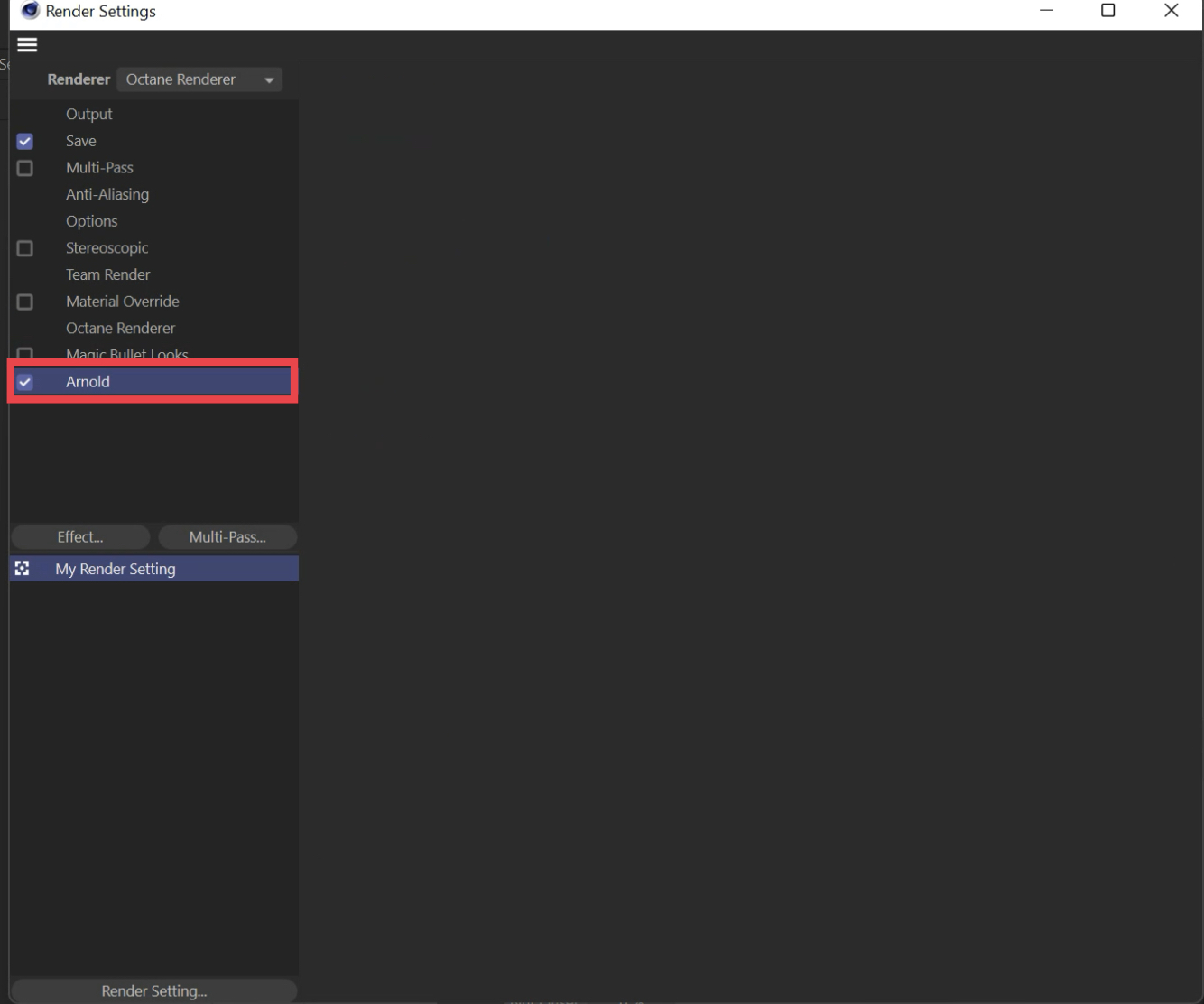Click the Multi-Pass... button
This screenshot has height=1004, width=1204.
point(227,537)
